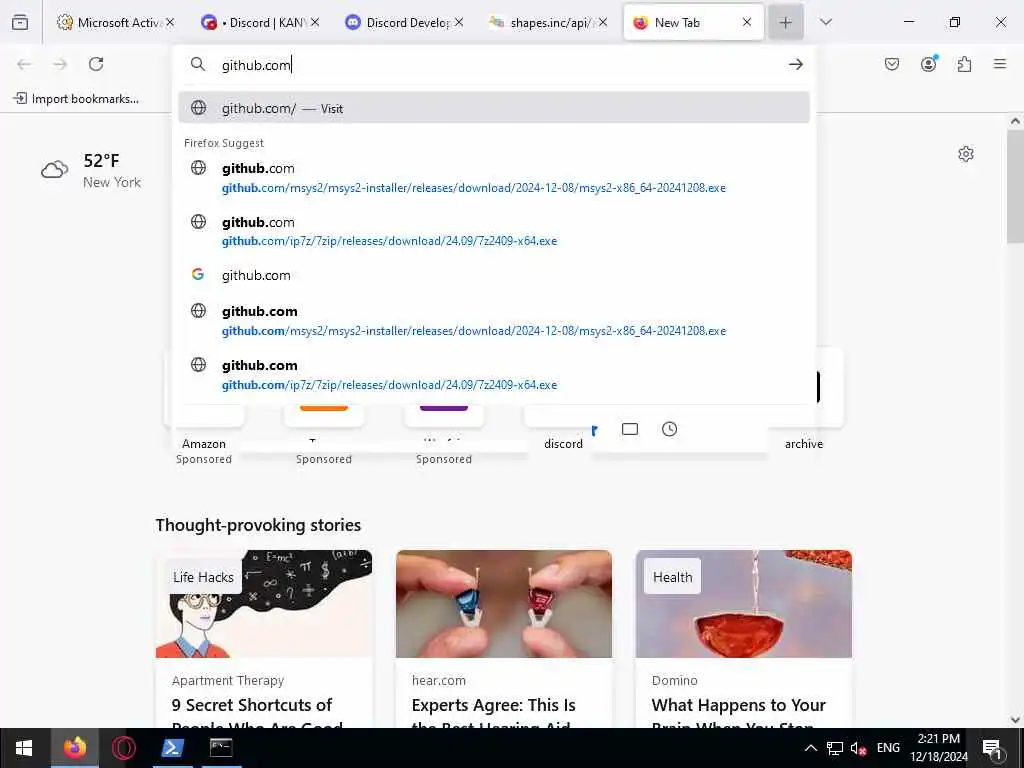
Task: Go back one page
Action: 24,64
